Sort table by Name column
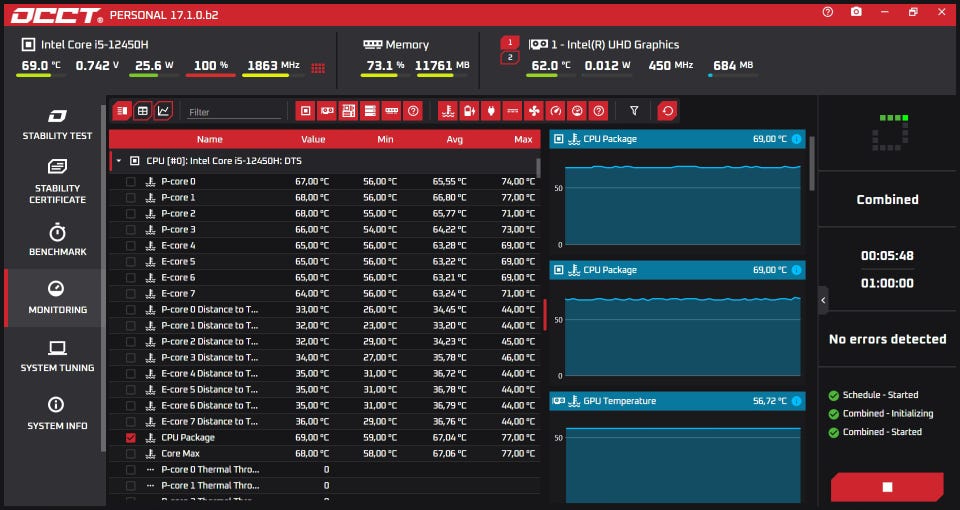Image resolution: width=960 pixels, height=510 pixels. pyautogui.click(x=209, y=140)
